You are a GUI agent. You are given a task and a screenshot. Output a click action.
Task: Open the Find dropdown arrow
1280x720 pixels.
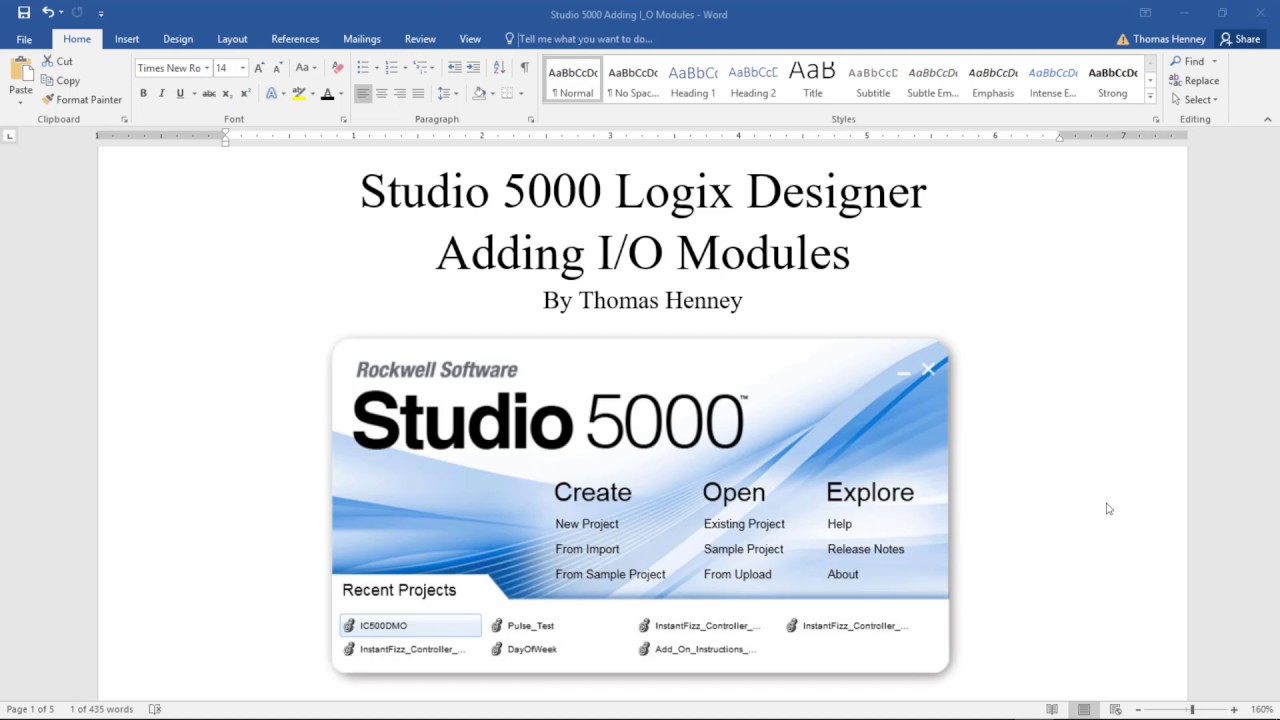click(1214, 61)
